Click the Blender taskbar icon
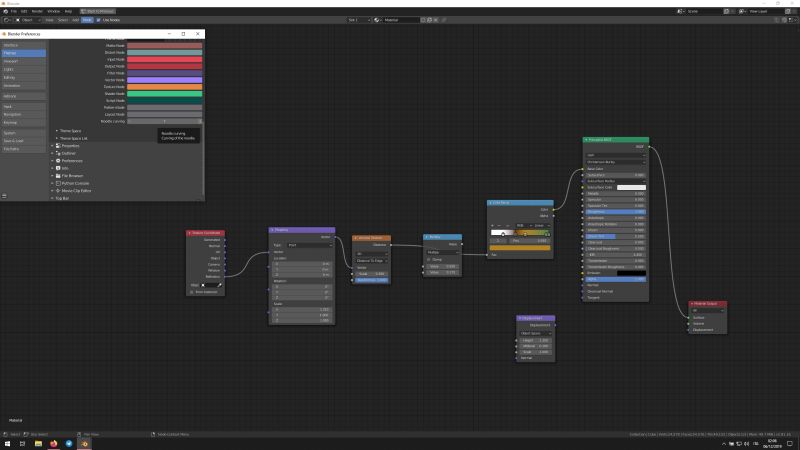 coord(85,444)
